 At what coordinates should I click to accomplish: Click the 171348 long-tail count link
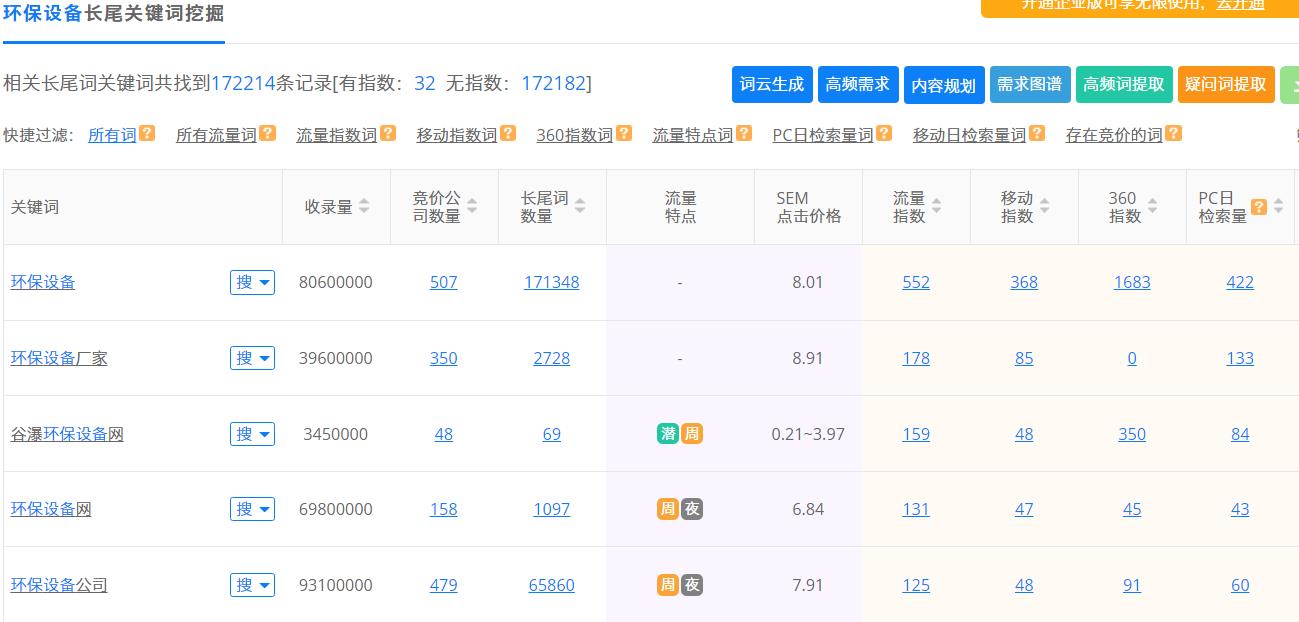point(551,282)
